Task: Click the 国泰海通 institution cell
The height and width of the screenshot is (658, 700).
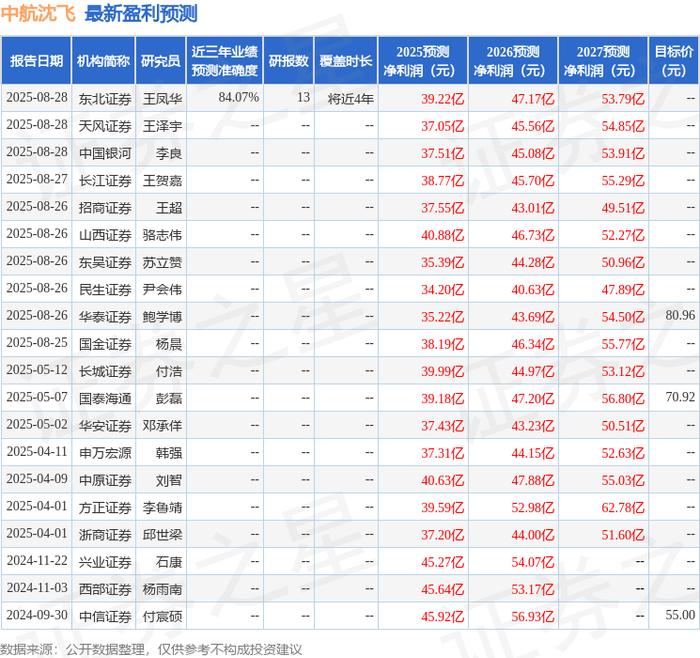Action: pos(105,398)
